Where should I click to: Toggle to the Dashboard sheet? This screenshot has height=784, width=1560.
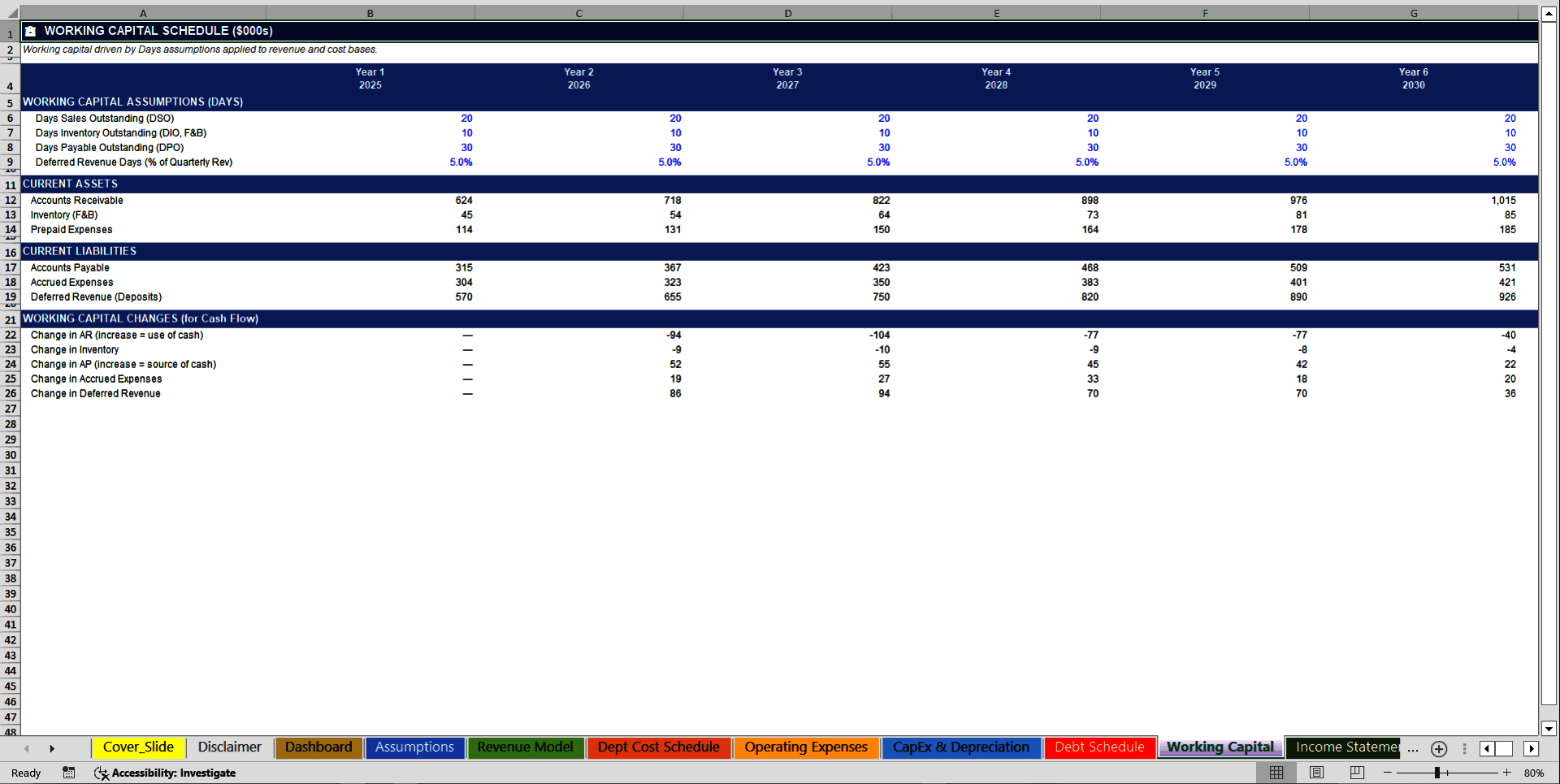[x=318, y=747]
